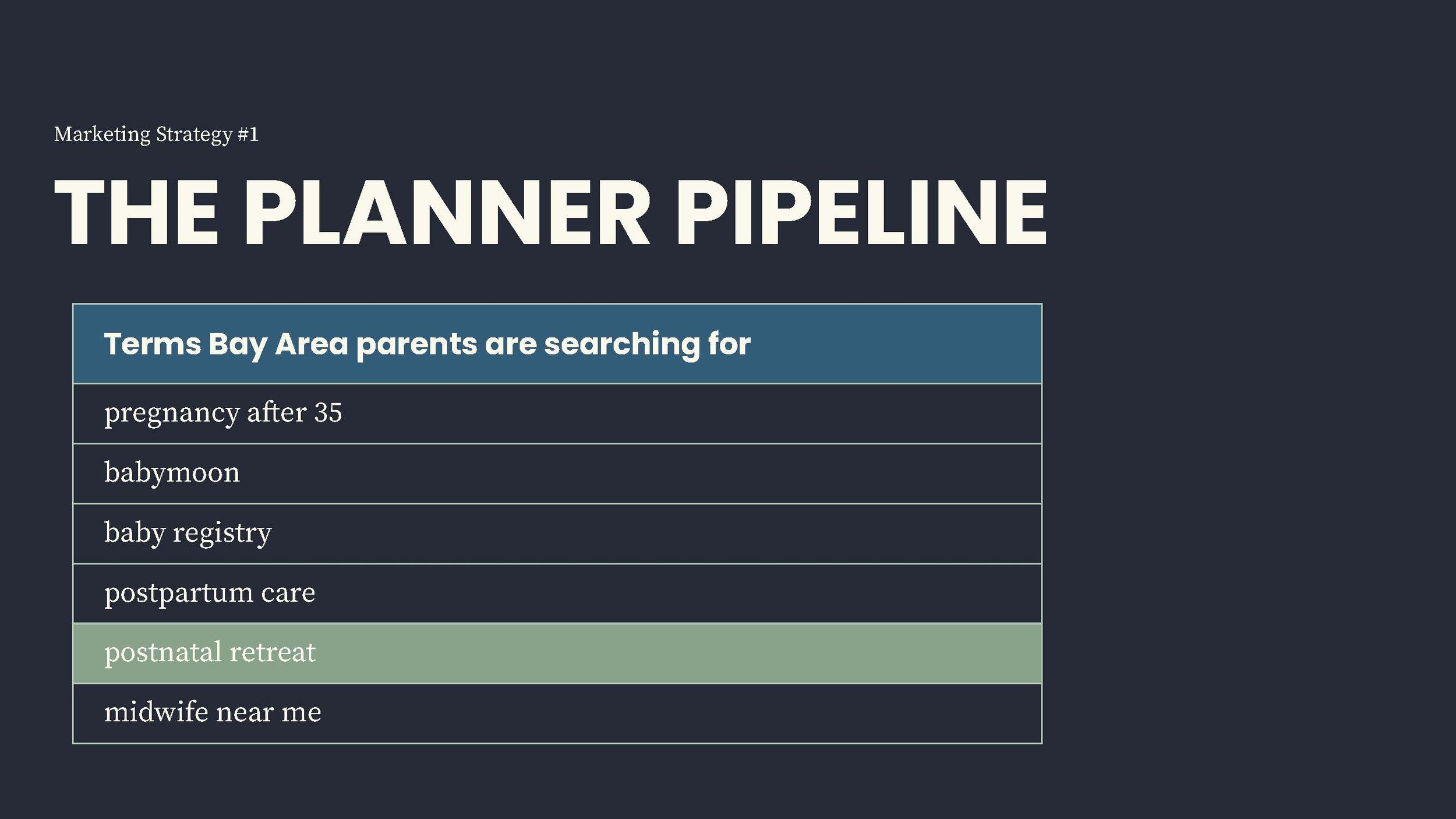Click the number '35' in the first row
The width and height of the screenshot is (1456, 819).
click(328, 413)
